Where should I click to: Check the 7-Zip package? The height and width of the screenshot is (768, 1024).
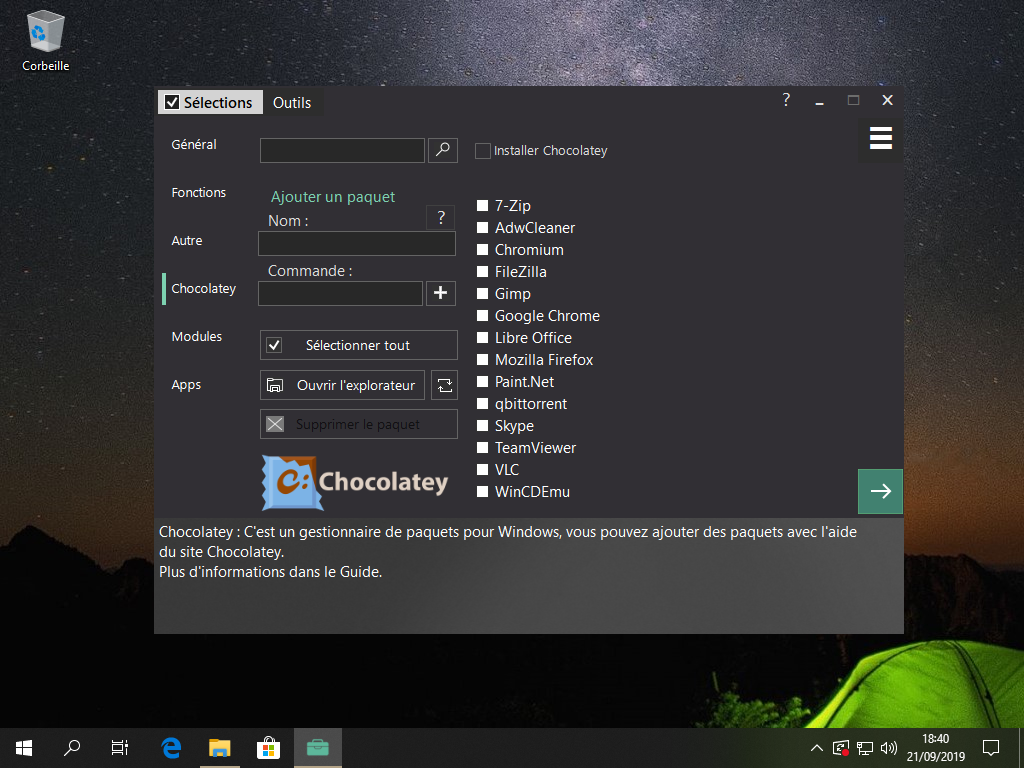click(x=483, y=206)
